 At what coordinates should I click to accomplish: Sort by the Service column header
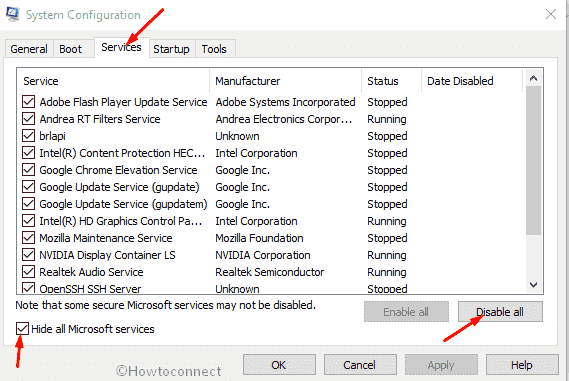click(x=114, y=81)
